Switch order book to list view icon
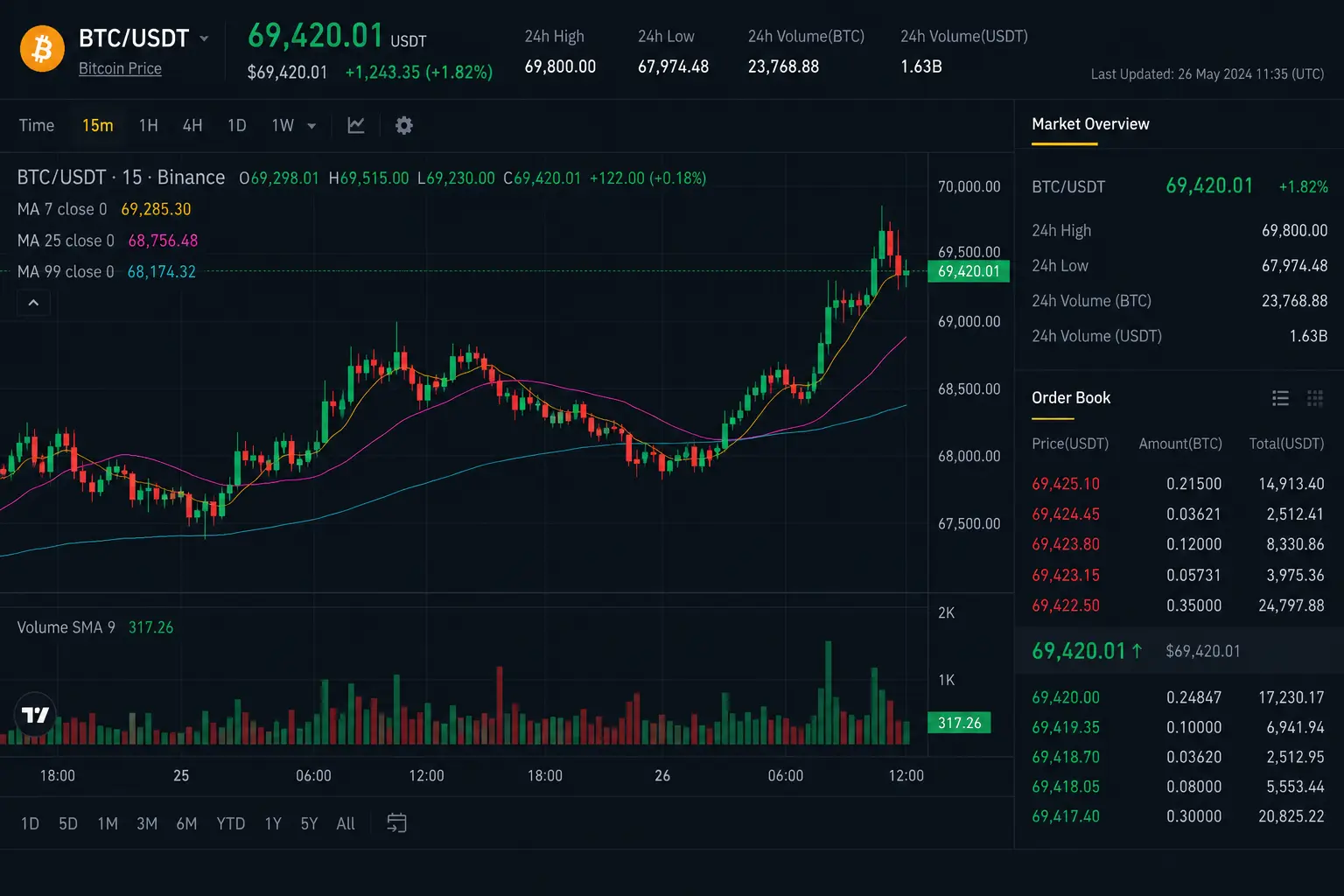The height and width of the screenshot is (896, 1344). 1280,398
